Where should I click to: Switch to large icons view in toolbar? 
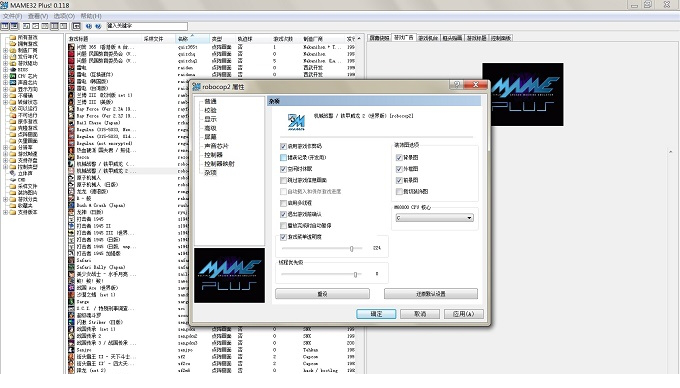pos(26,26)
